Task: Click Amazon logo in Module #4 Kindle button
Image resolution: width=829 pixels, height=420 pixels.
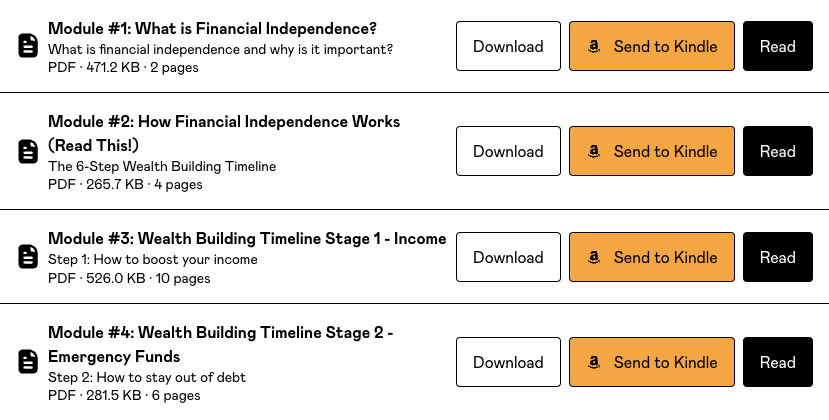Action: coord(594,362)
